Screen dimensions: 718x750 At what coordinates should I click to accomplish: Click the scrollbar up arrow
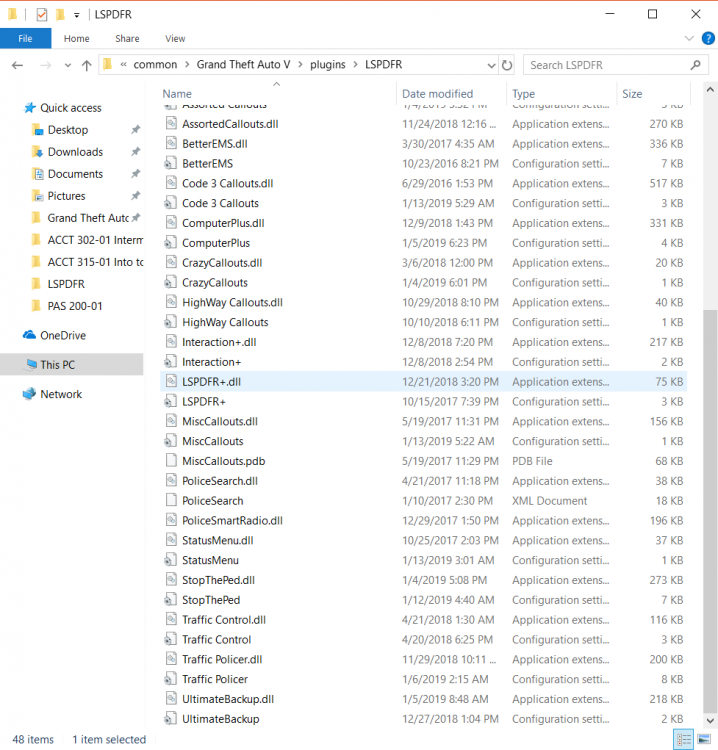pos(710,90)
